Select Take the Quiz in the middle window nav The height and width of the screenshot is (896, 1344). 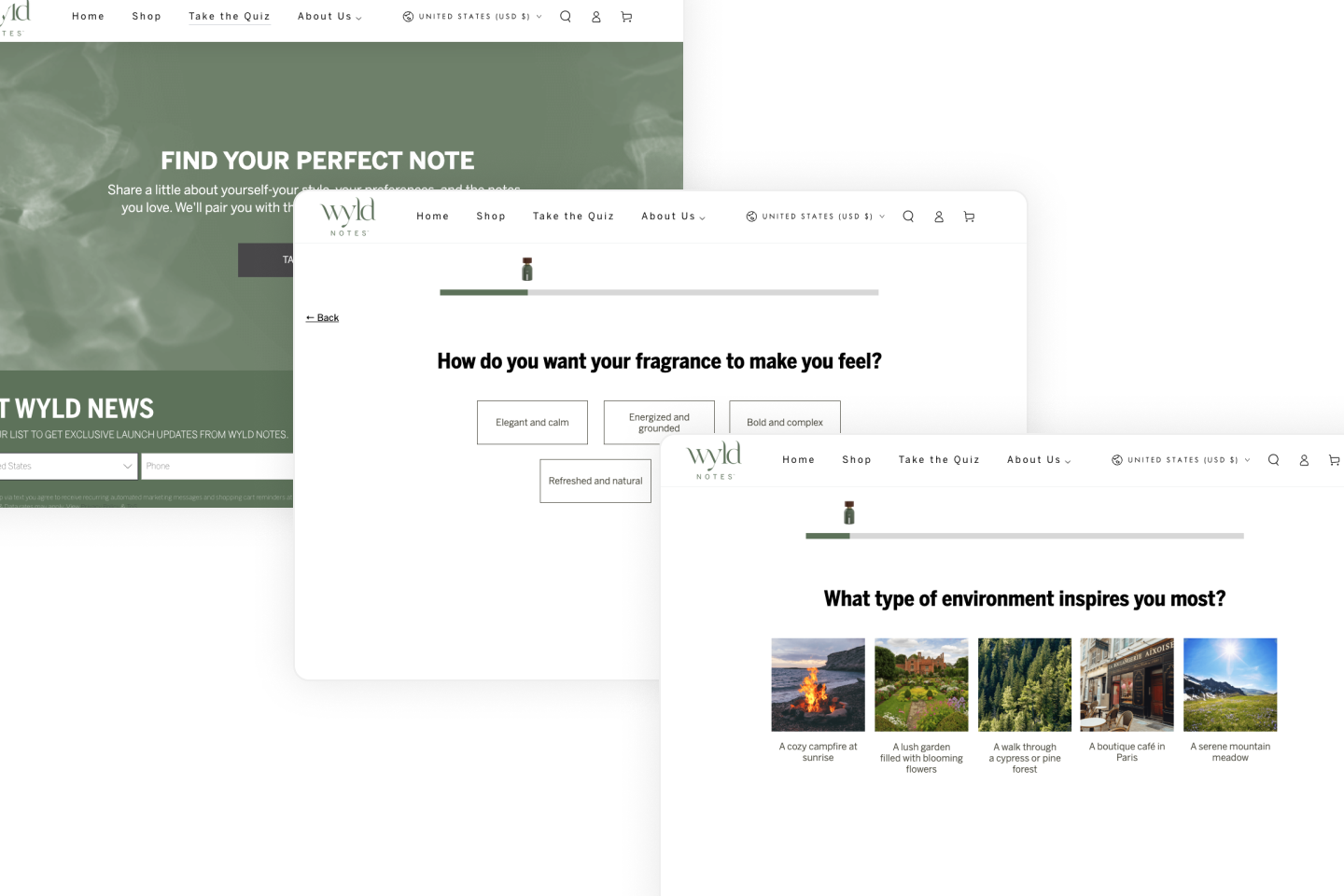[x=574, y=217]
